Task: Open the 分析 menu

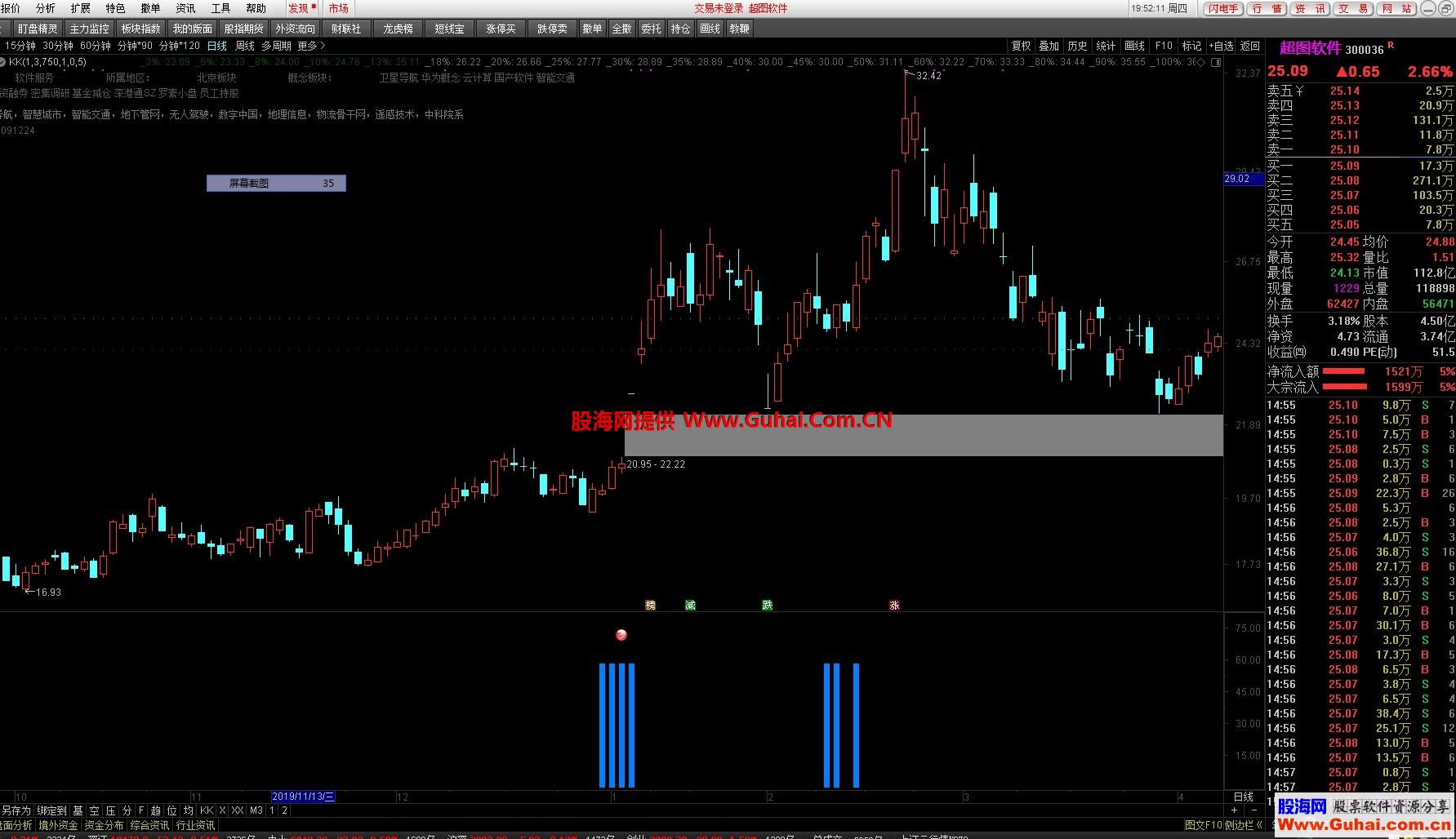Action: tap(46, 8)
